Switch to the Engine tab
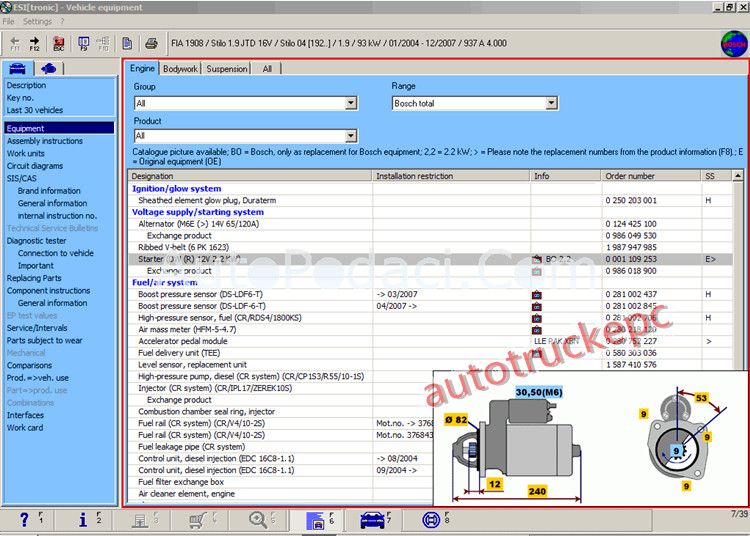Viewport: 750px width, 536px height. pos(143,68)
